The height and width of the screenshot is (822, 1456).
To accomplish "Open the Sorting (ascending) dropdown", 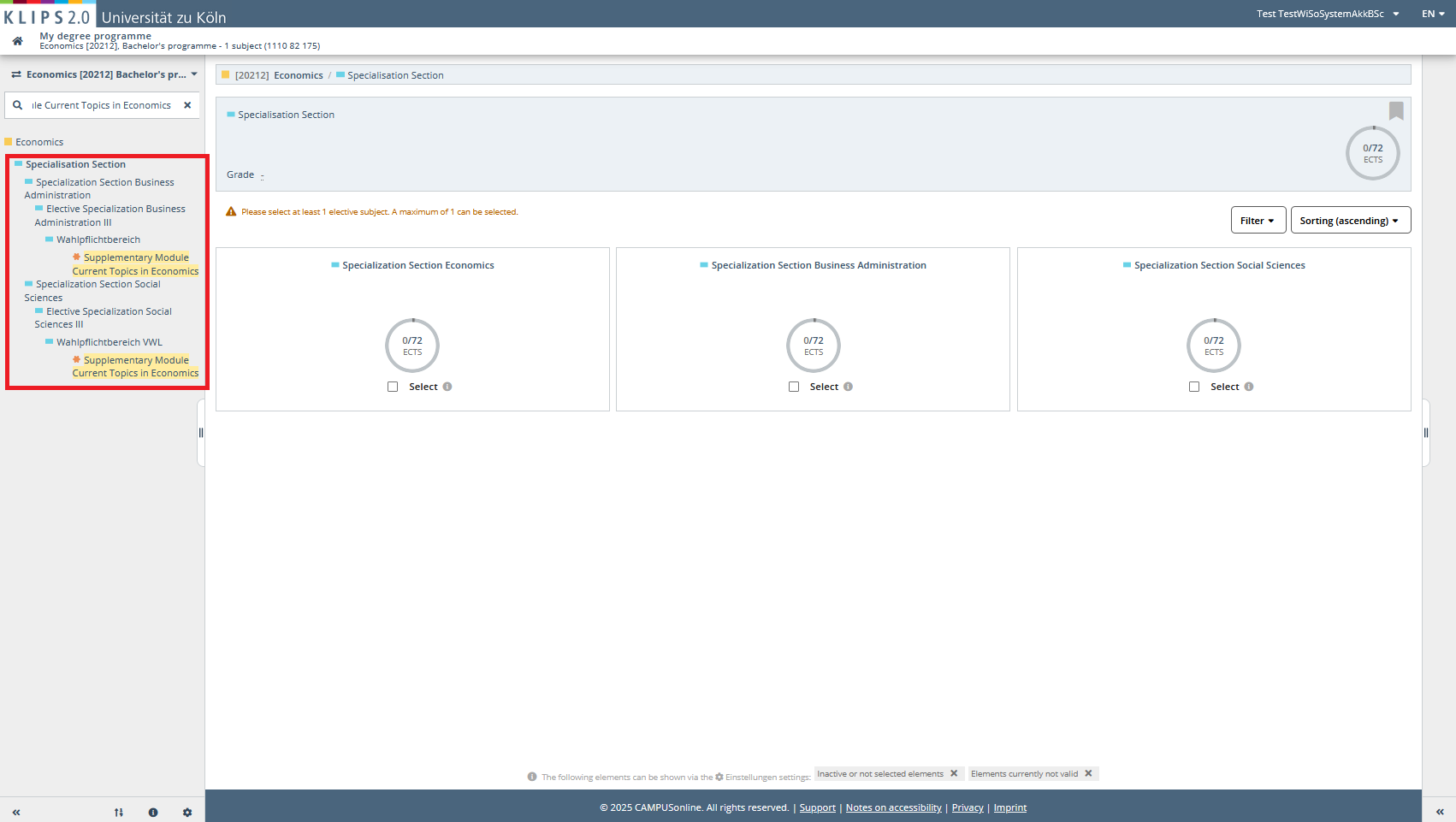I will pyautogui.click(x=1350, y=220).
